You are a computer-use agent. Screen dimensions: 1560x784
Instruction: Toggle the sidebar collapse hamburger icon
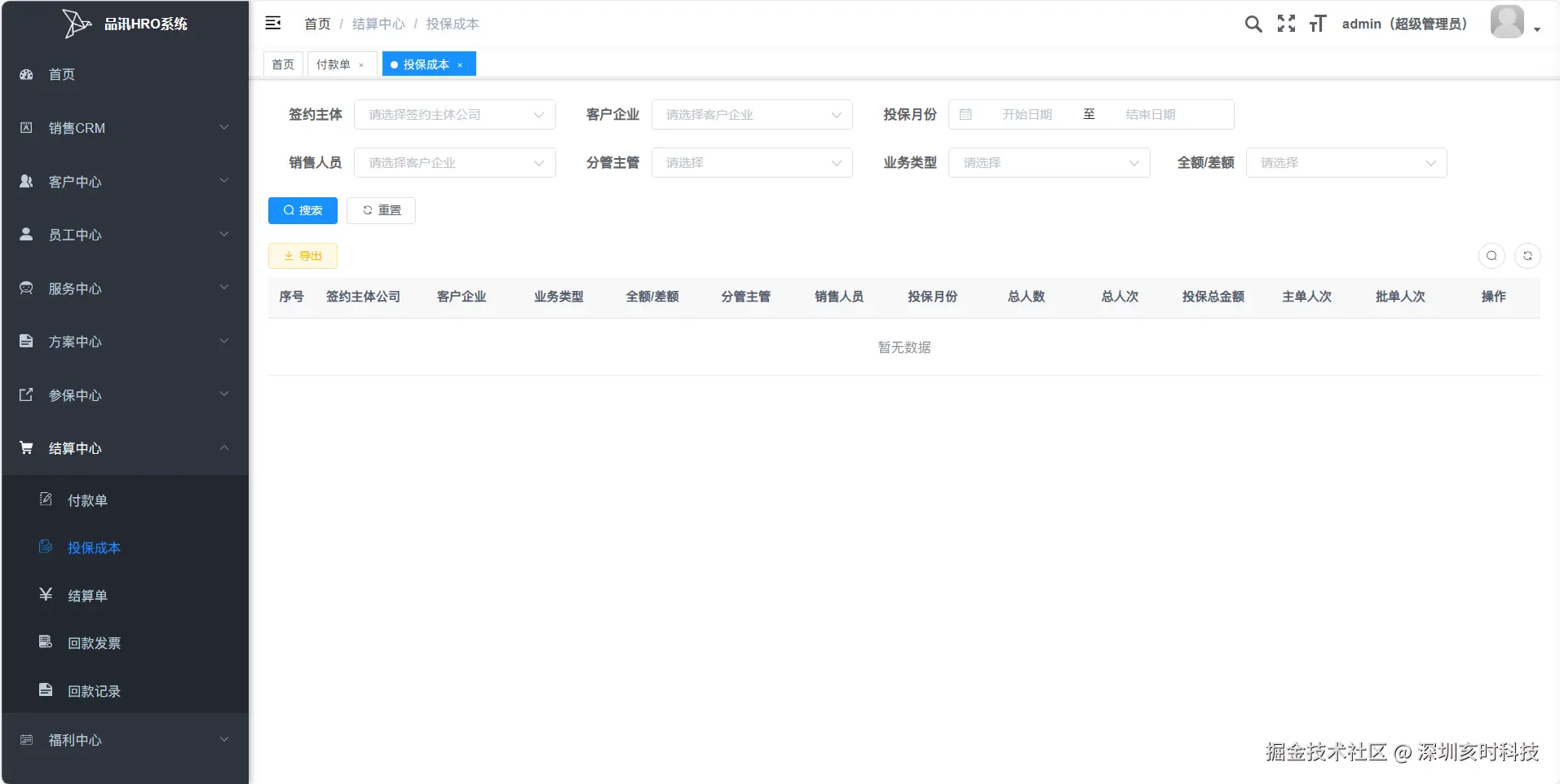tap(273, 23)
